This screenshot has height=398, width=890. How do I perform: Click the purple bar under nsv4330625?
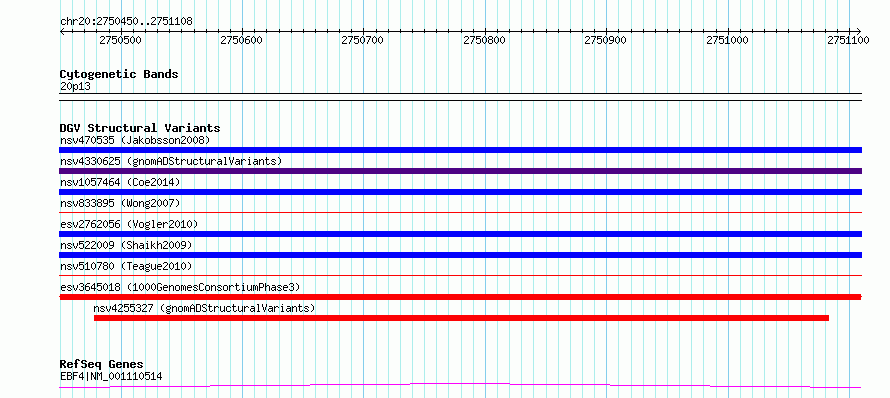coord(460,171)
